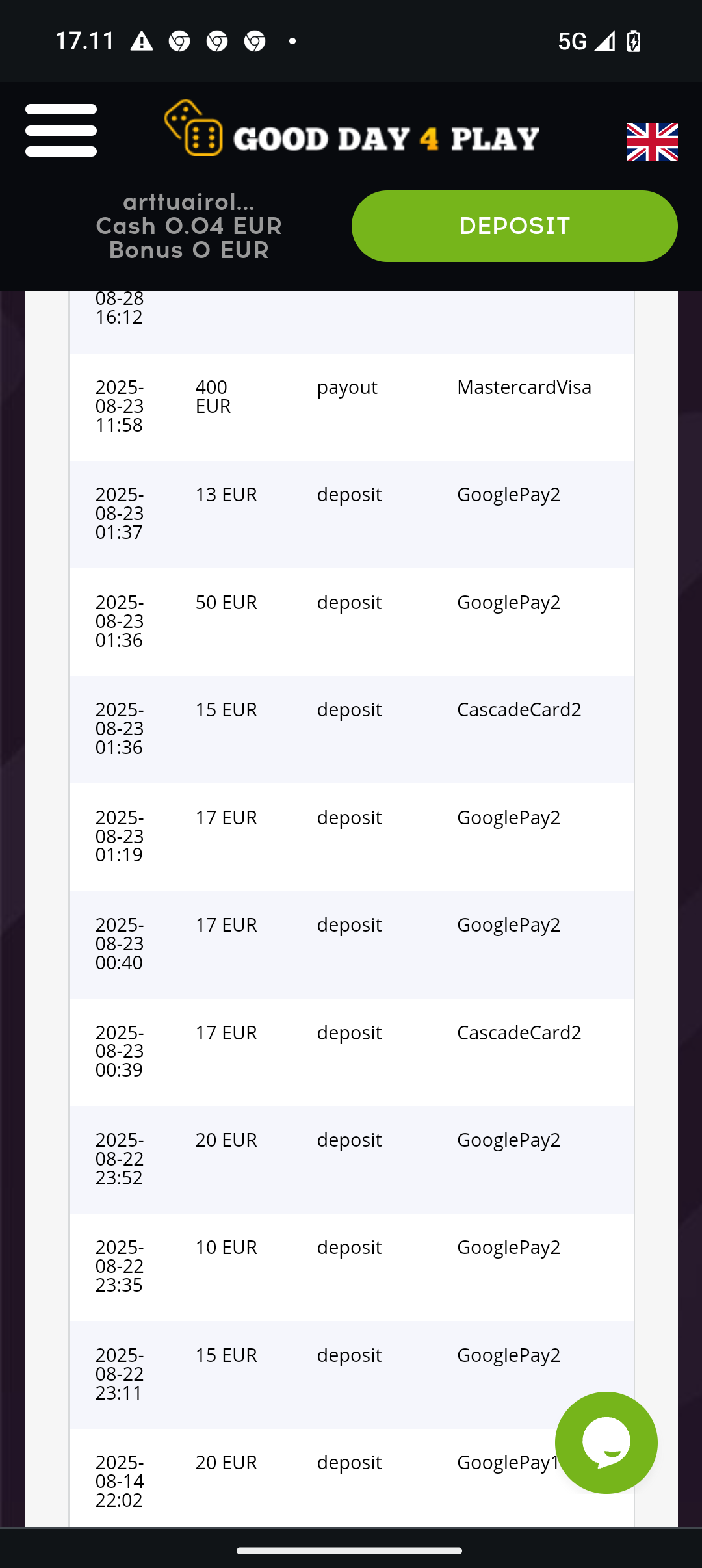Tap the first Chrome notification icon
The image size is (702, 1568).
[x=179, y=42]
